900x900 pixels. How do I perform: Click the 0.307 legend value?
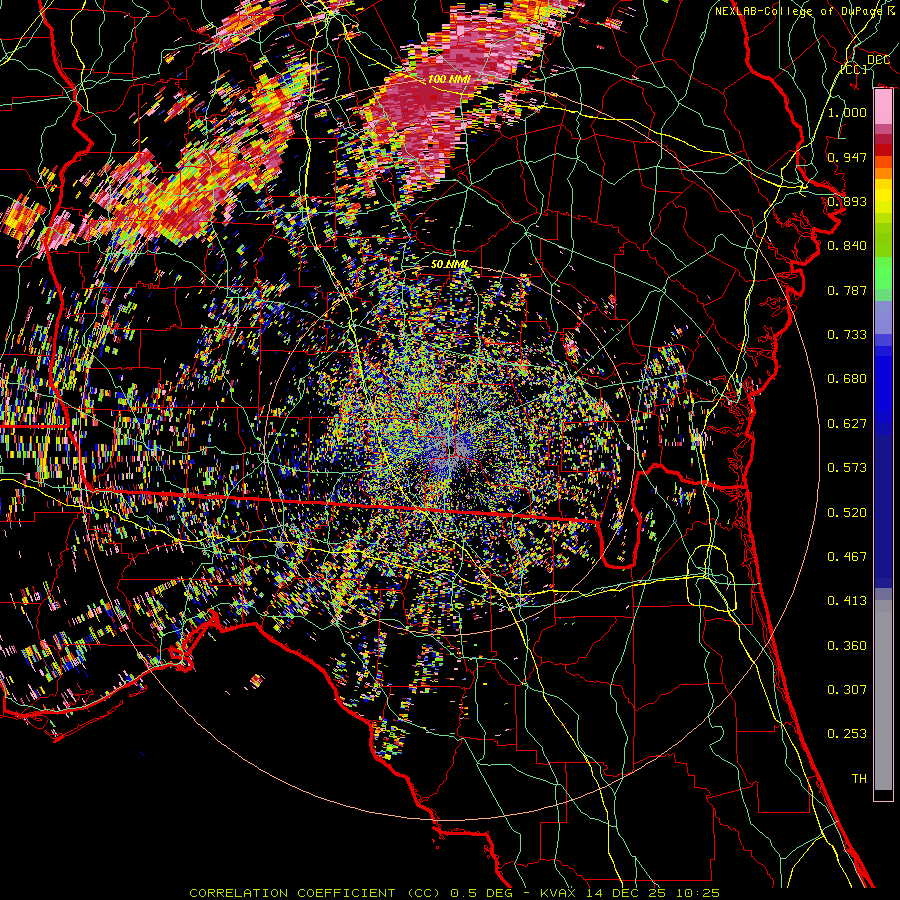click(847, 690)
